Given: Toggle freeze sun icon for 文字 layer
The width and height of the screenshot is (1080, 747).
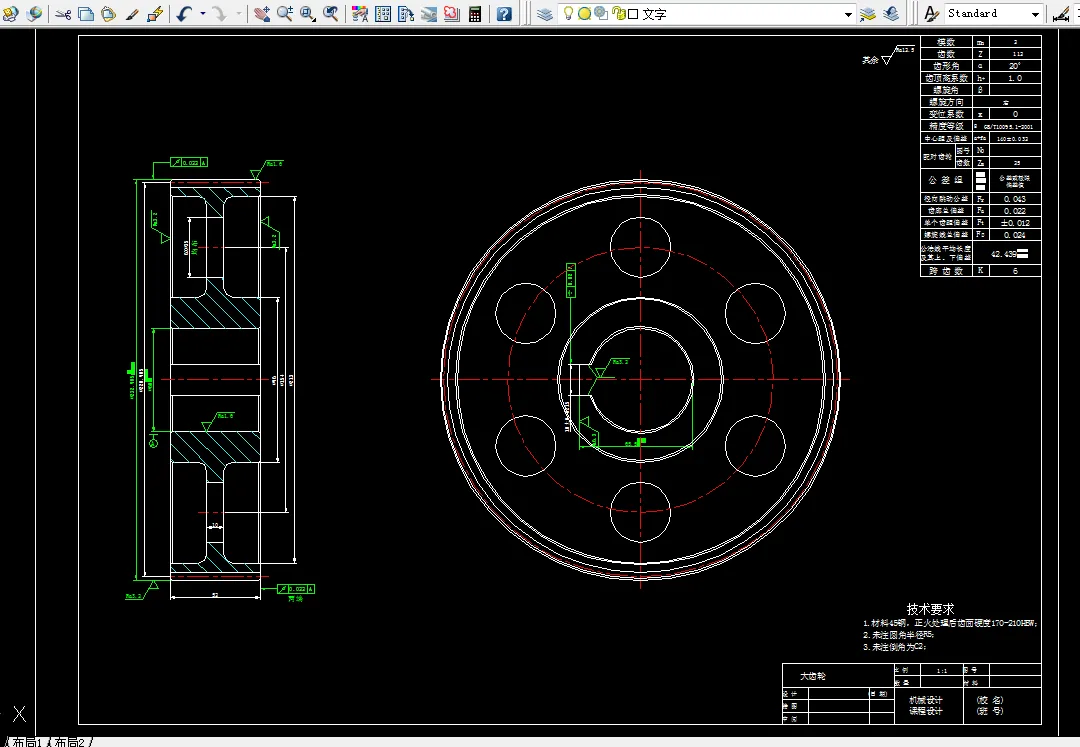Looking at the screenshot, I should tap(584, 14).
